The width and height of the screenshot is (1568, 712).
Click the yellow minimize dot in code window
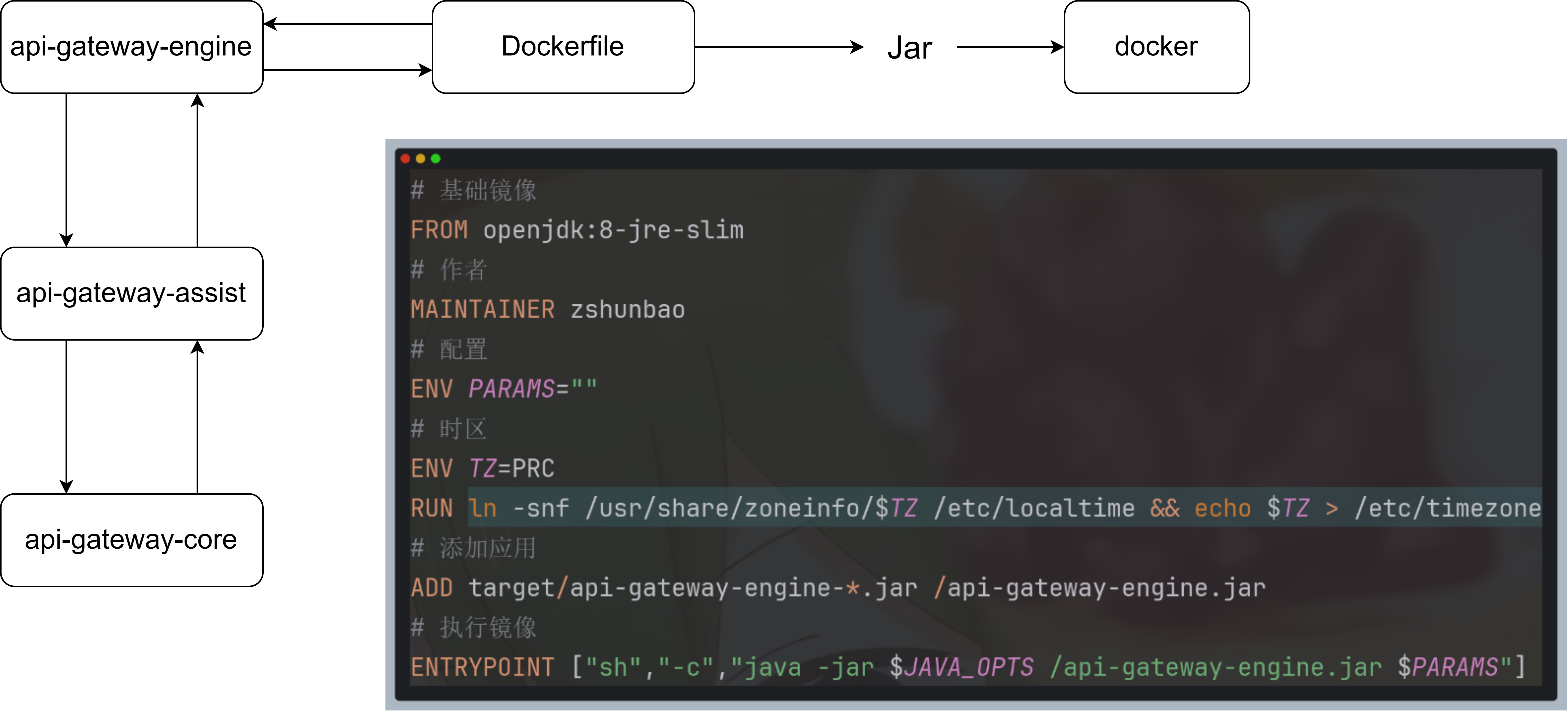(x=421, y=159)
